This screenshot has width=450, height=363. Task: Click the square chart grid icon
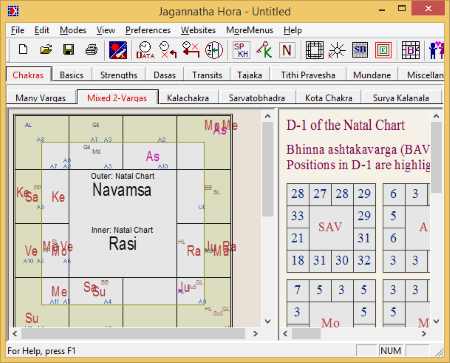click(314, 50)
